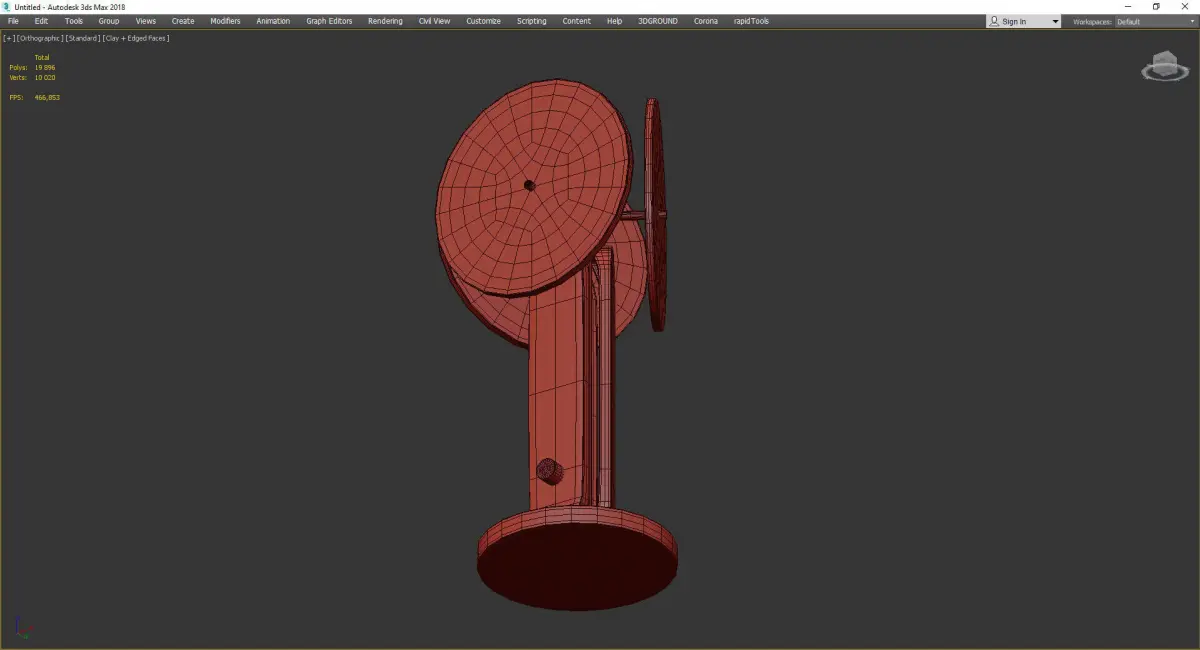Open the Corona menu
The height and width of the screenshot is (650, 1200).
click(x=706, y=21)
